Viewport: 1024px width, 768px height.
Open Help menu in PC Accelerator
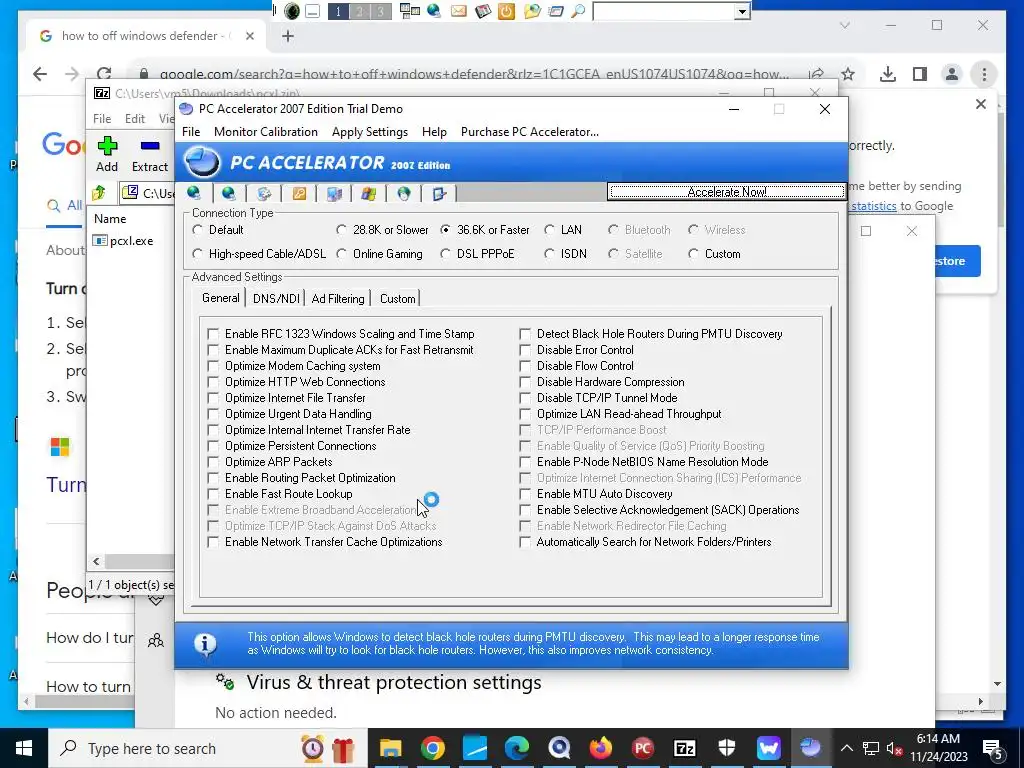tap(434, 132)
